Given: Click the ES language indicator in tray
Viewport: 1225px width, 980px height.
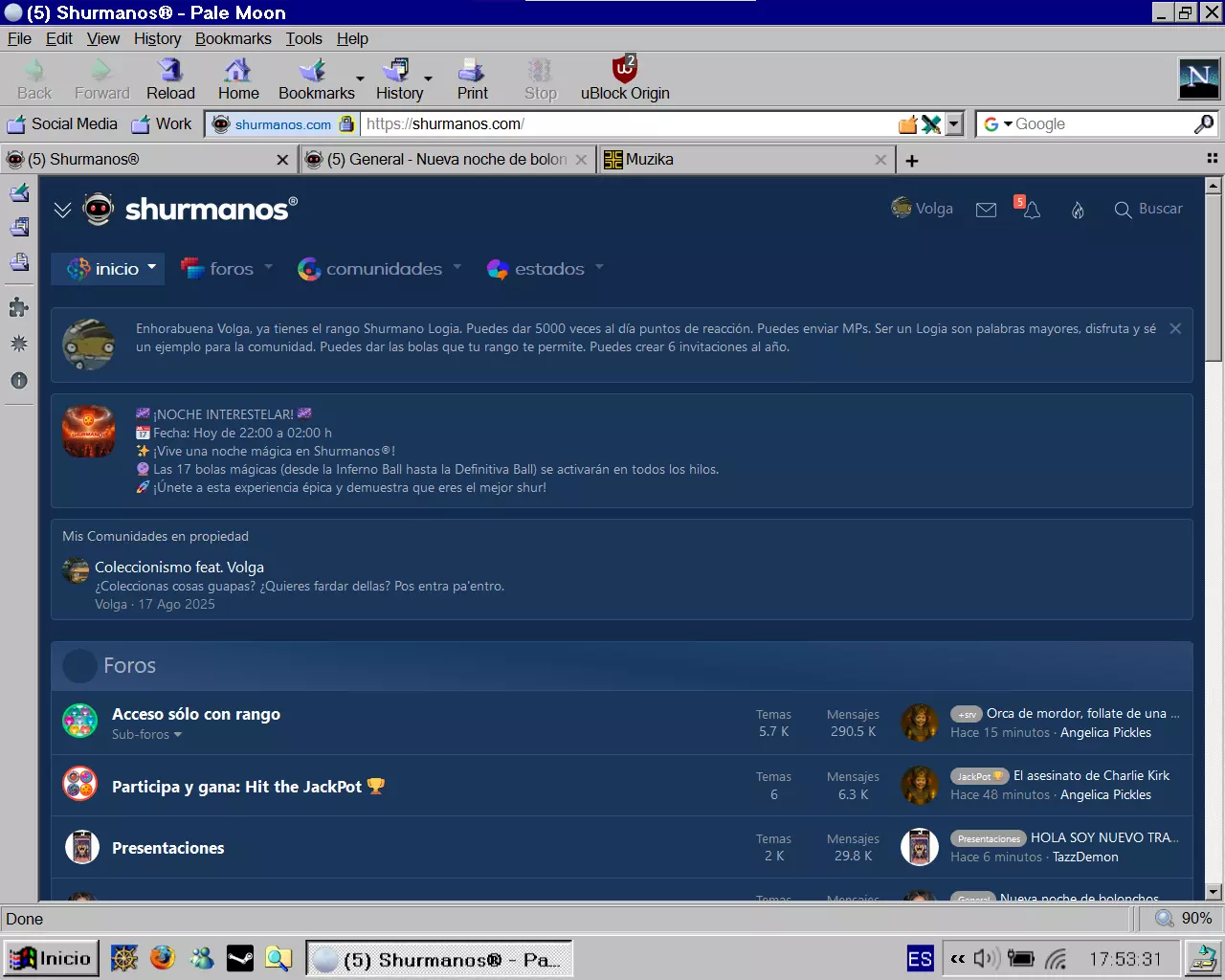Looking at the screenshot, I should (920, 958).
